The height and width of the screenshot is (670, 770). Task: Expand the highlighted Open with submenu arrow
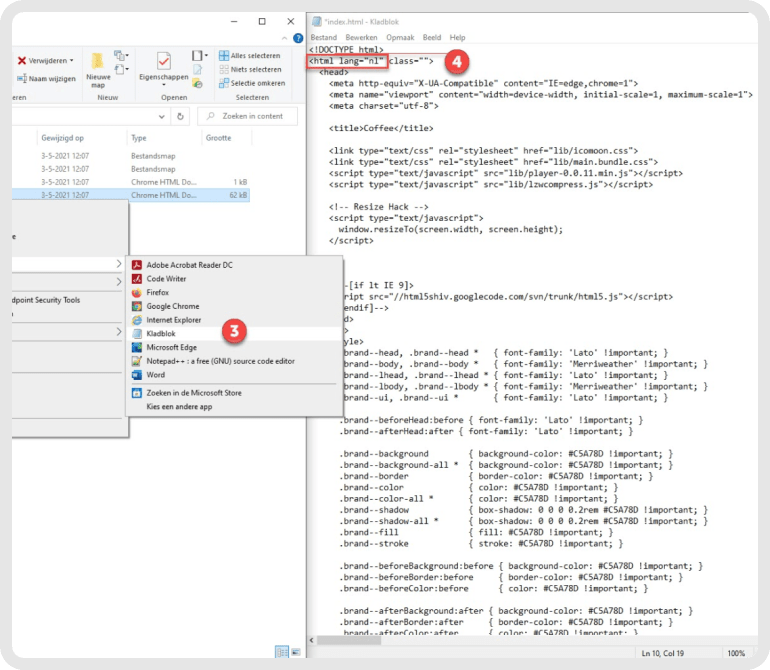(118, 264)
